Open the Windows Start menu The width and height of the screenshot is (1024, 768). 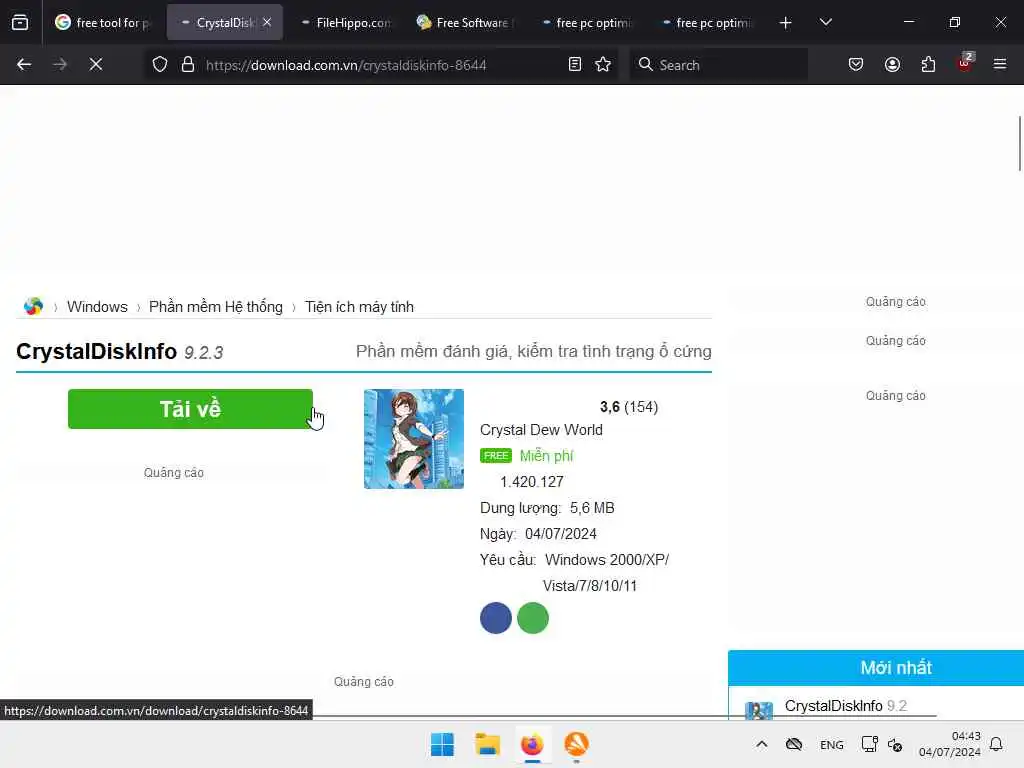[x=442, y=744]
